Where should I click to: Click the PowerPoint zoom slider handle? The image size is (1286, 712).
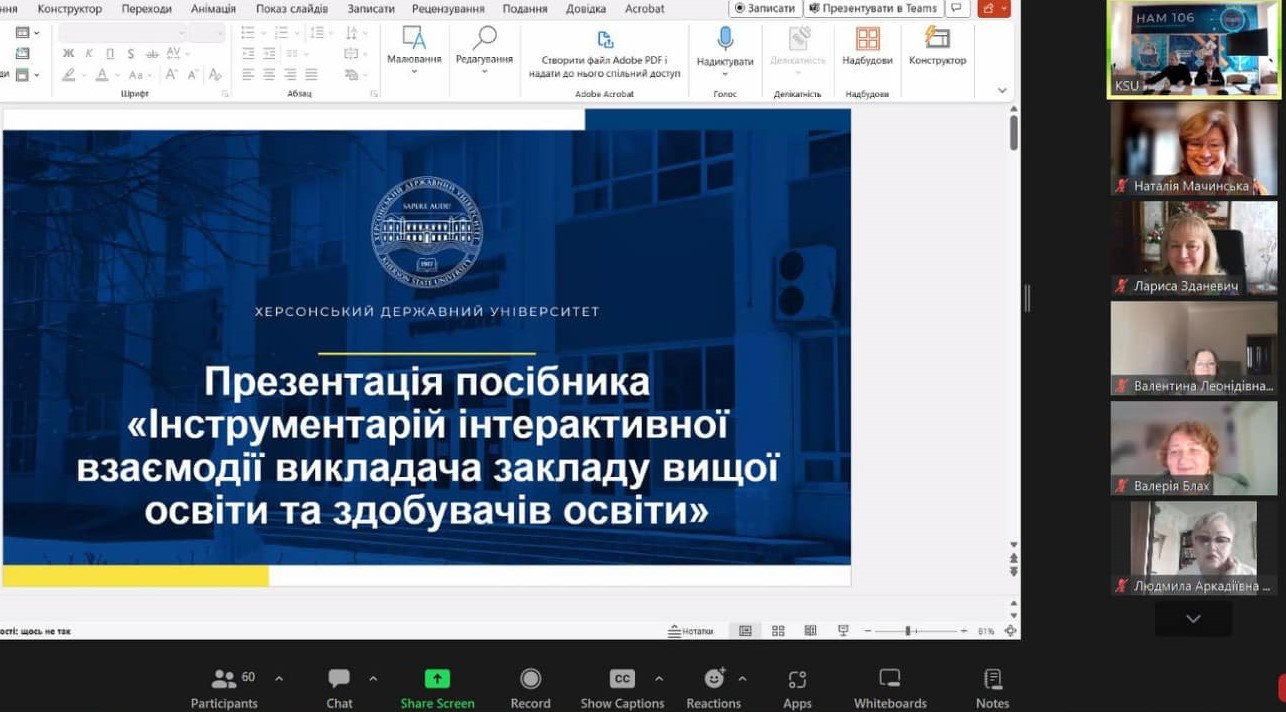click(908, 631)
